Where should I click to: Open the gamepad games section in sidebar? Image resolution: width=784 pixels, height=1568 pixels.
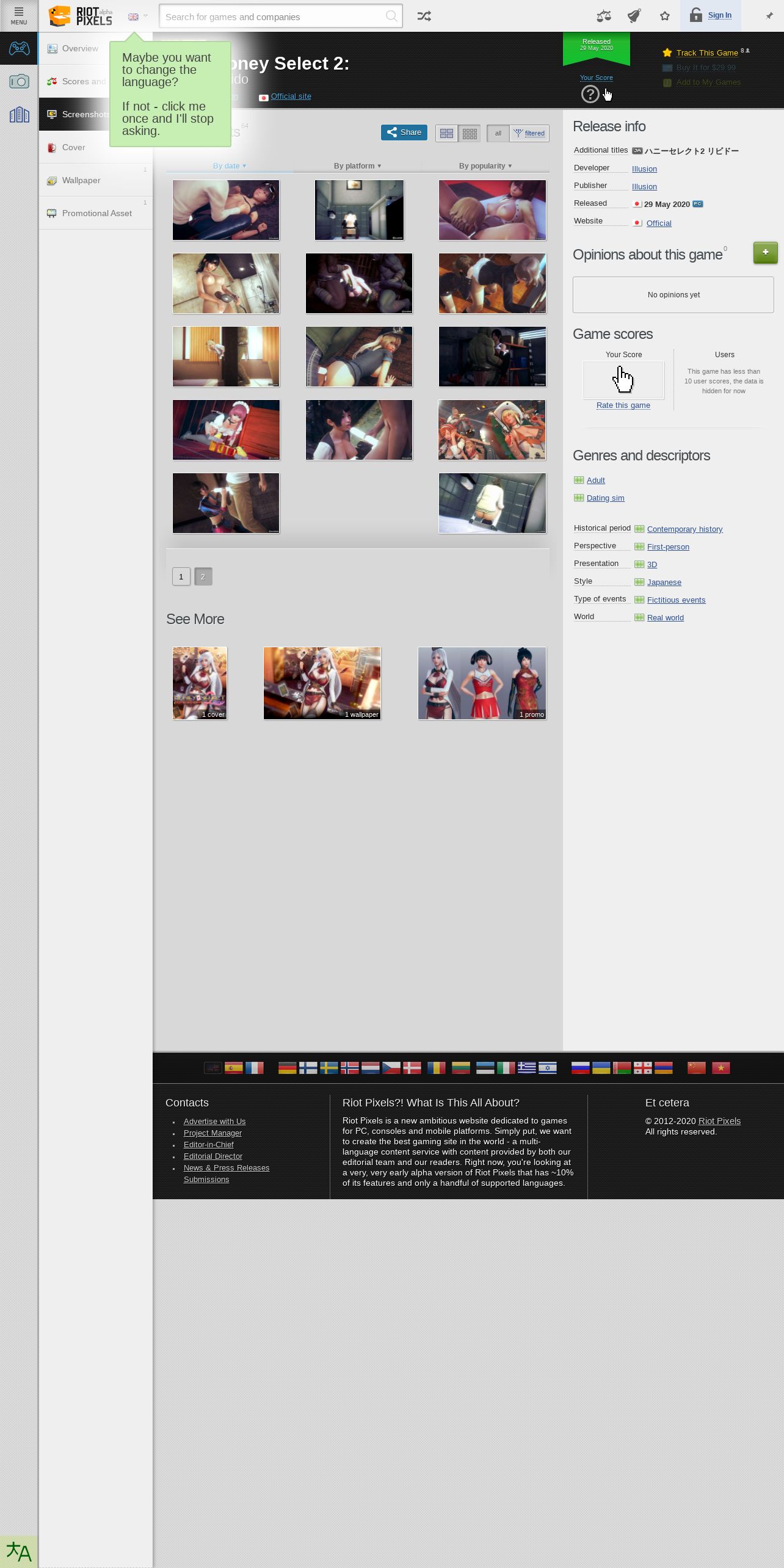tap(19, 48)
